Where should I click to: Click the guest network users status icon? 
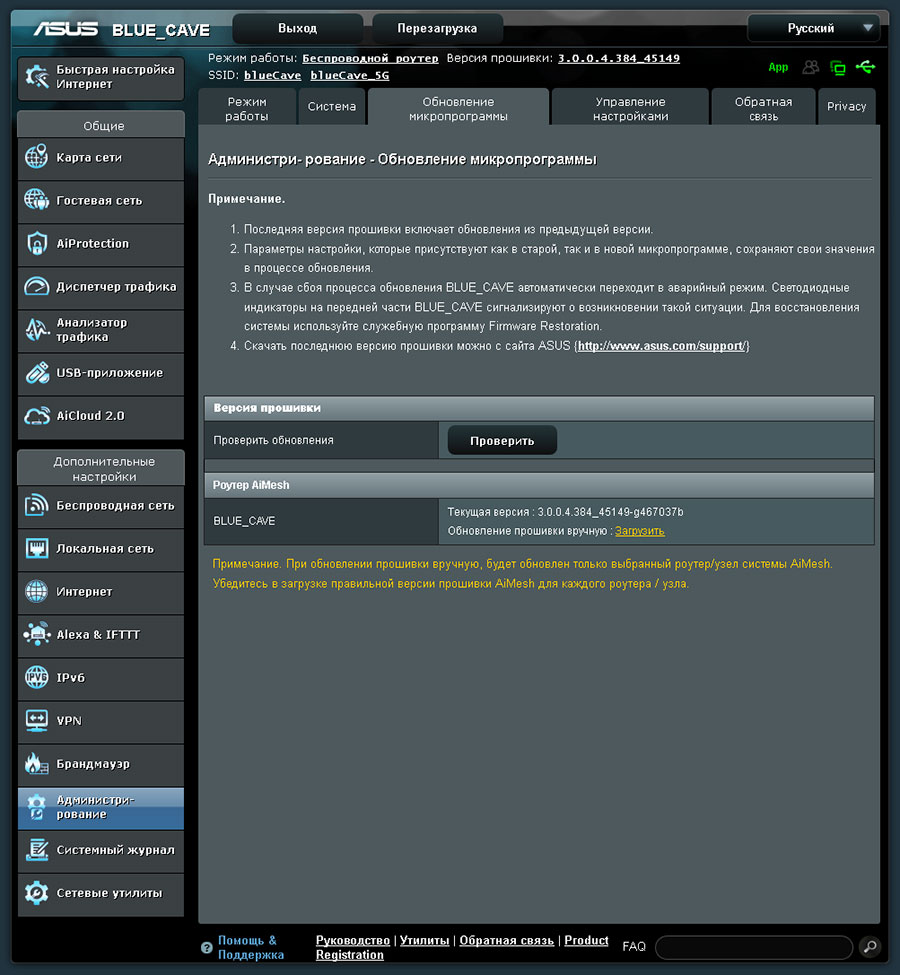pos(810,67)
